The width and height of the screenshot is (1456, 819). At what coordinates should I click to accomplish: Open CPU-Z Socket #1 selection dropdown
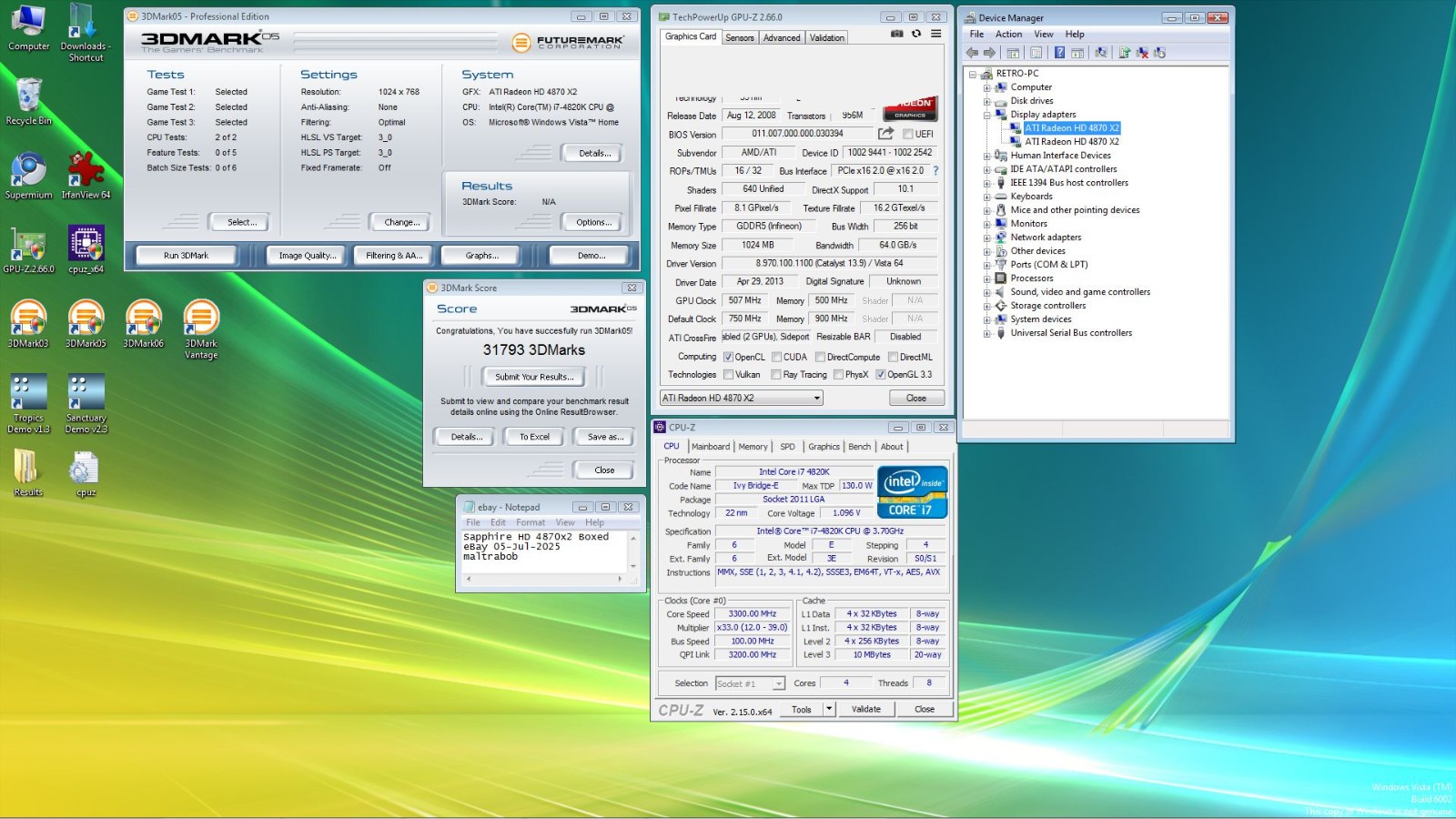[x=750, y=683]
